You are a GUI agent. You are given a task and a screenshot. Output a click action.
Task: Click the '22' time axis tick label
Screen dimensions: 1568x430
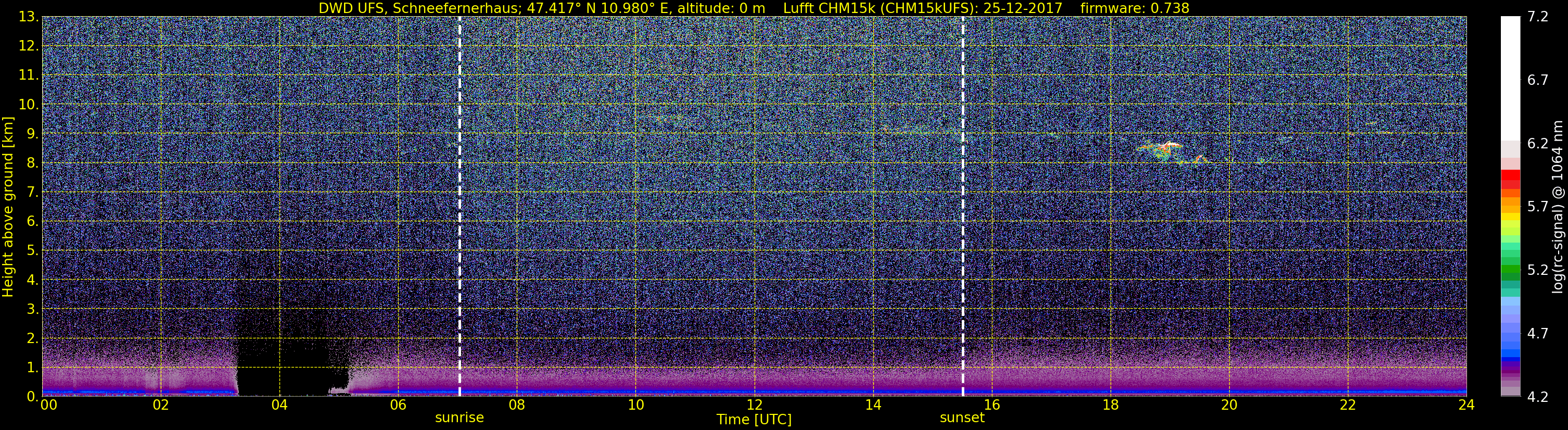coord(1348,406)
